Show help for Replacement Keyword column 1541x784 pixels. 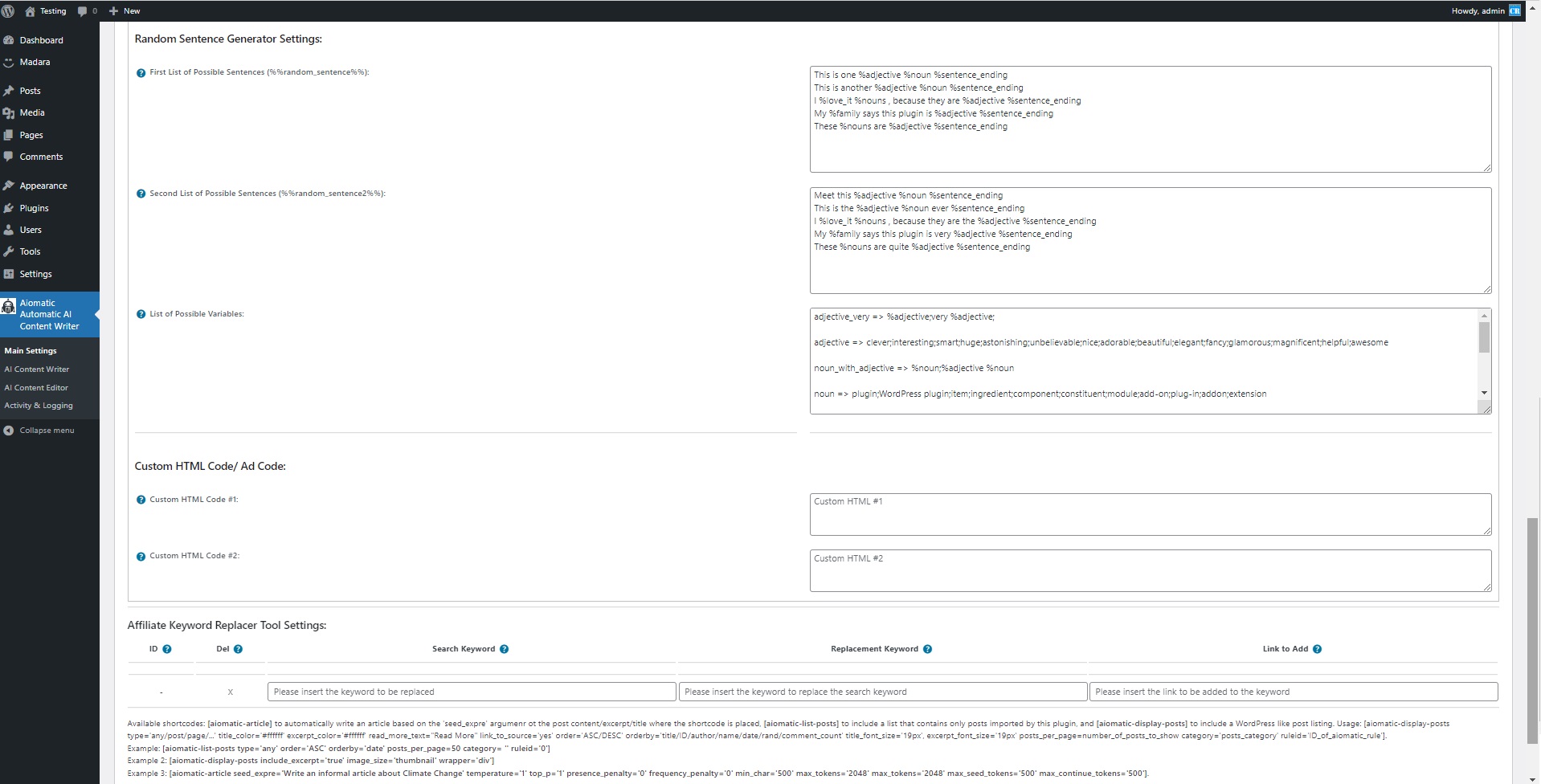(x=927, y=649)
